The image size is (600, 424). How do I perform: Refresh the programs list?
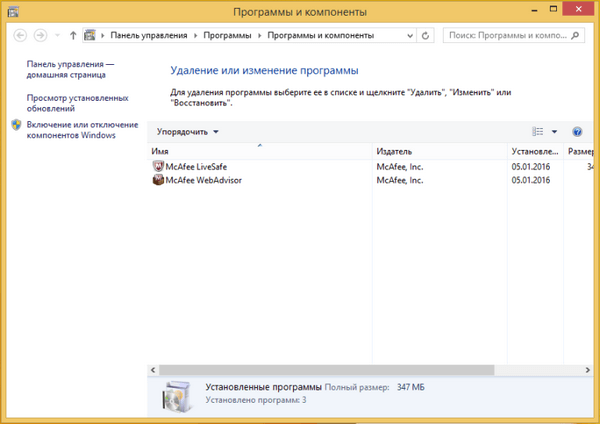[x=425, y=36]
